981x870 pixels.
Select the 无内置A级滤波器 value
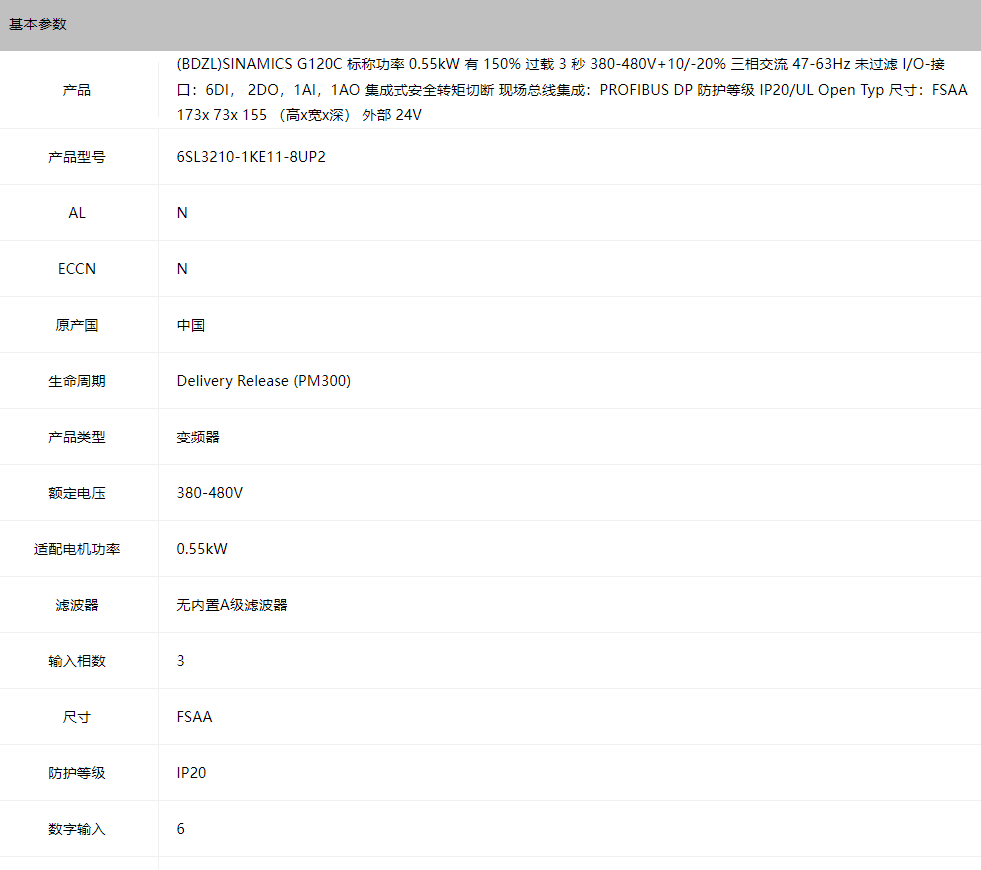point(232,605)
